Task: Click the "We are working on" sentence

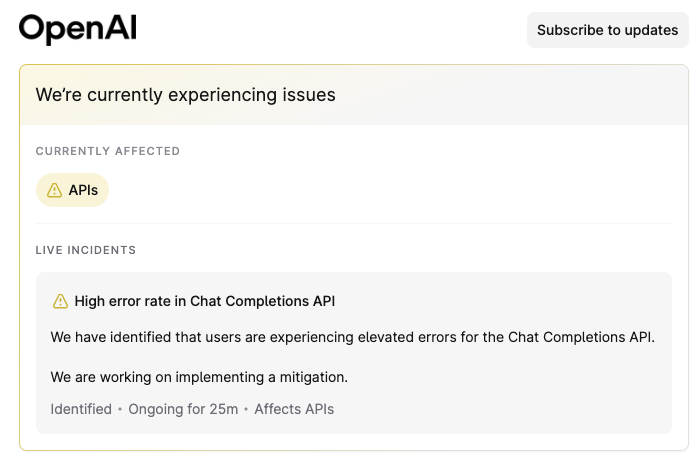Action: point(199,377)
